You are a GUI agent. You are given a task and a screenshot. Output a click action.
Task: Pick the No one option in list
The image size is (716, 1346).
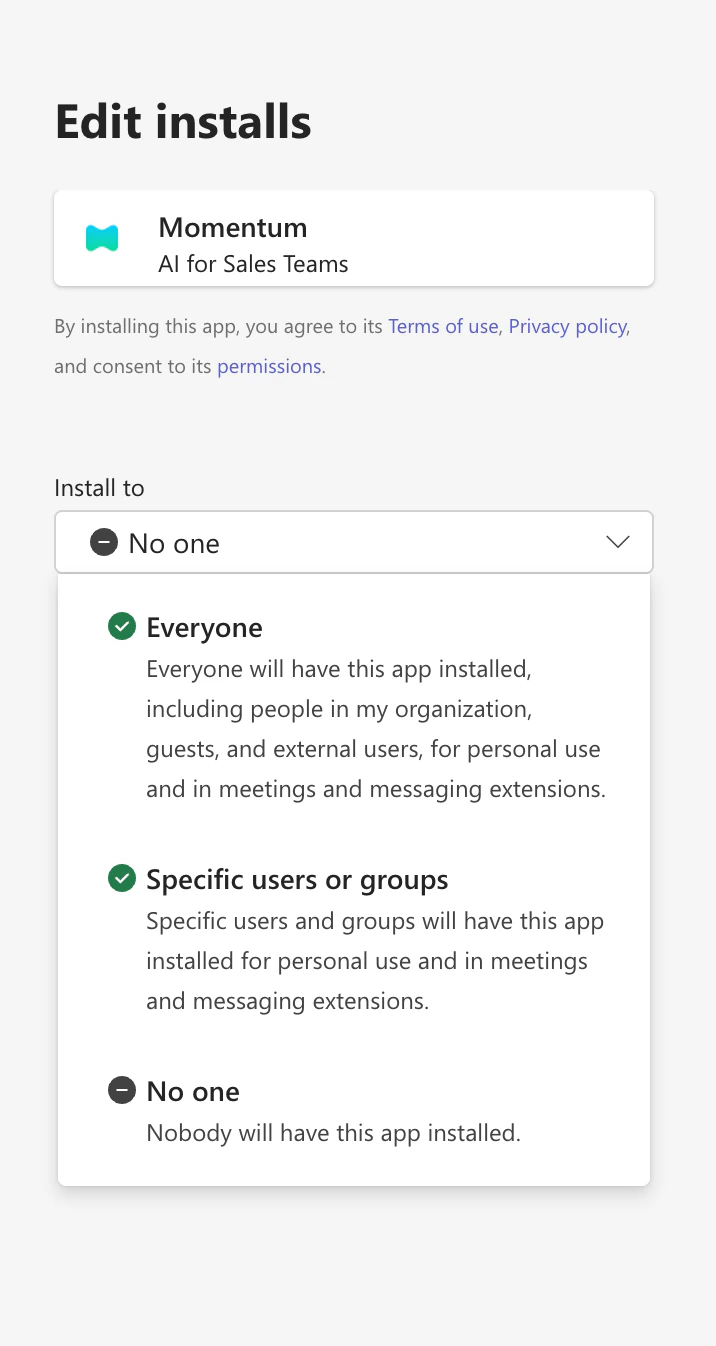pos(354,1111)
